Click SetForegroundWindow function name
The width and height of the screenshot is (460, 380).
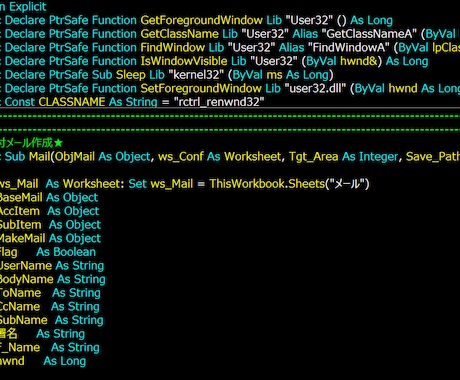201,89
